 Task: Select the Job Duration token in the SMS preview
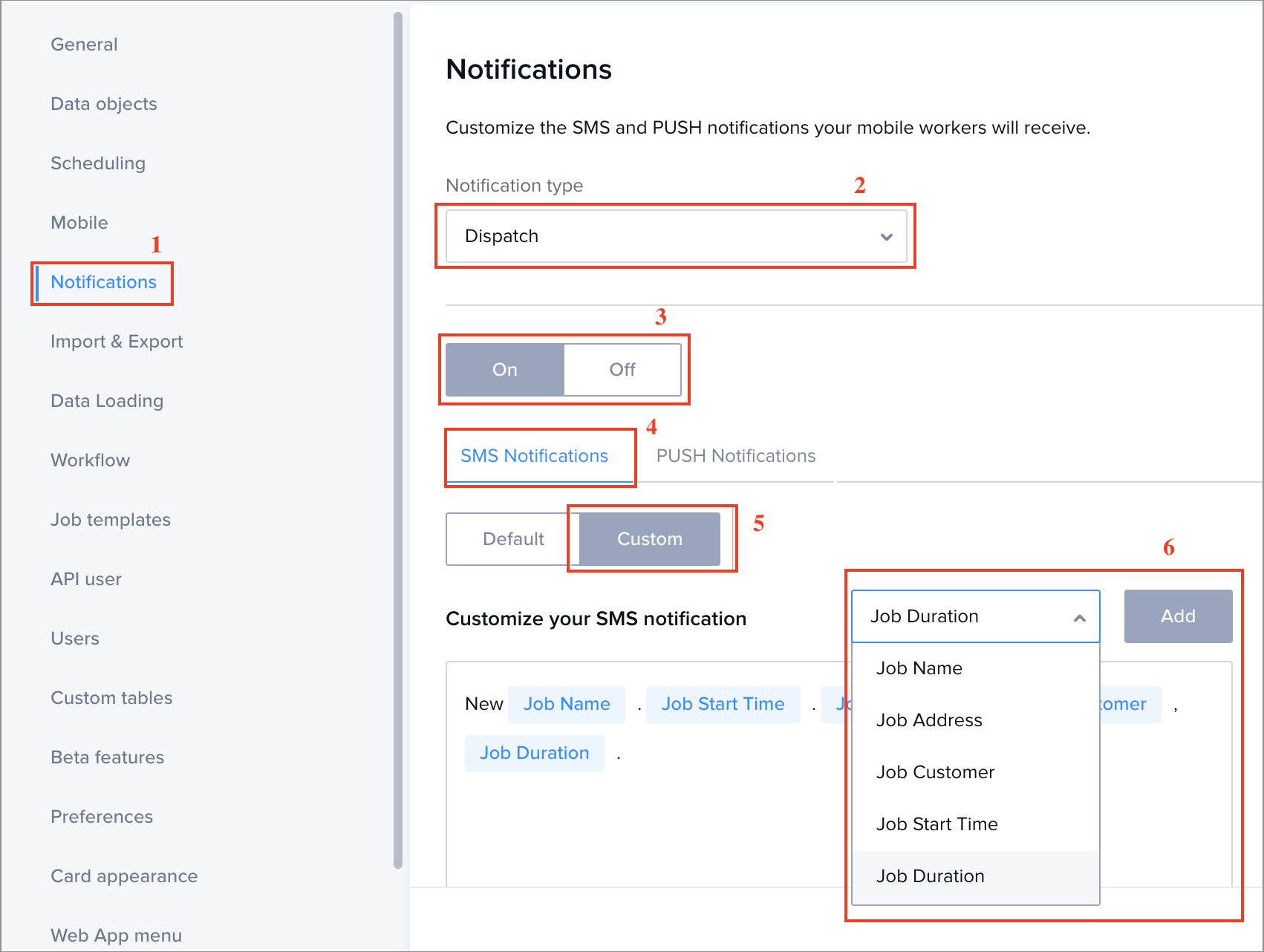click(x=534, y=752)
